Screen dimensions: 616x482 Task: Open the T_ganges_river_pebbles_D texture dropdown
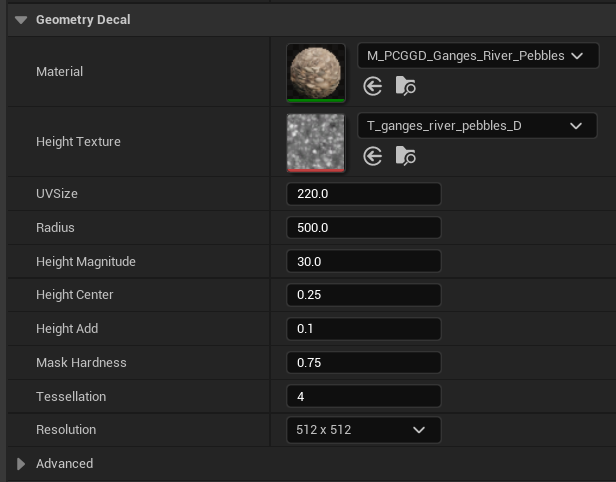click(x=477, y=126)
